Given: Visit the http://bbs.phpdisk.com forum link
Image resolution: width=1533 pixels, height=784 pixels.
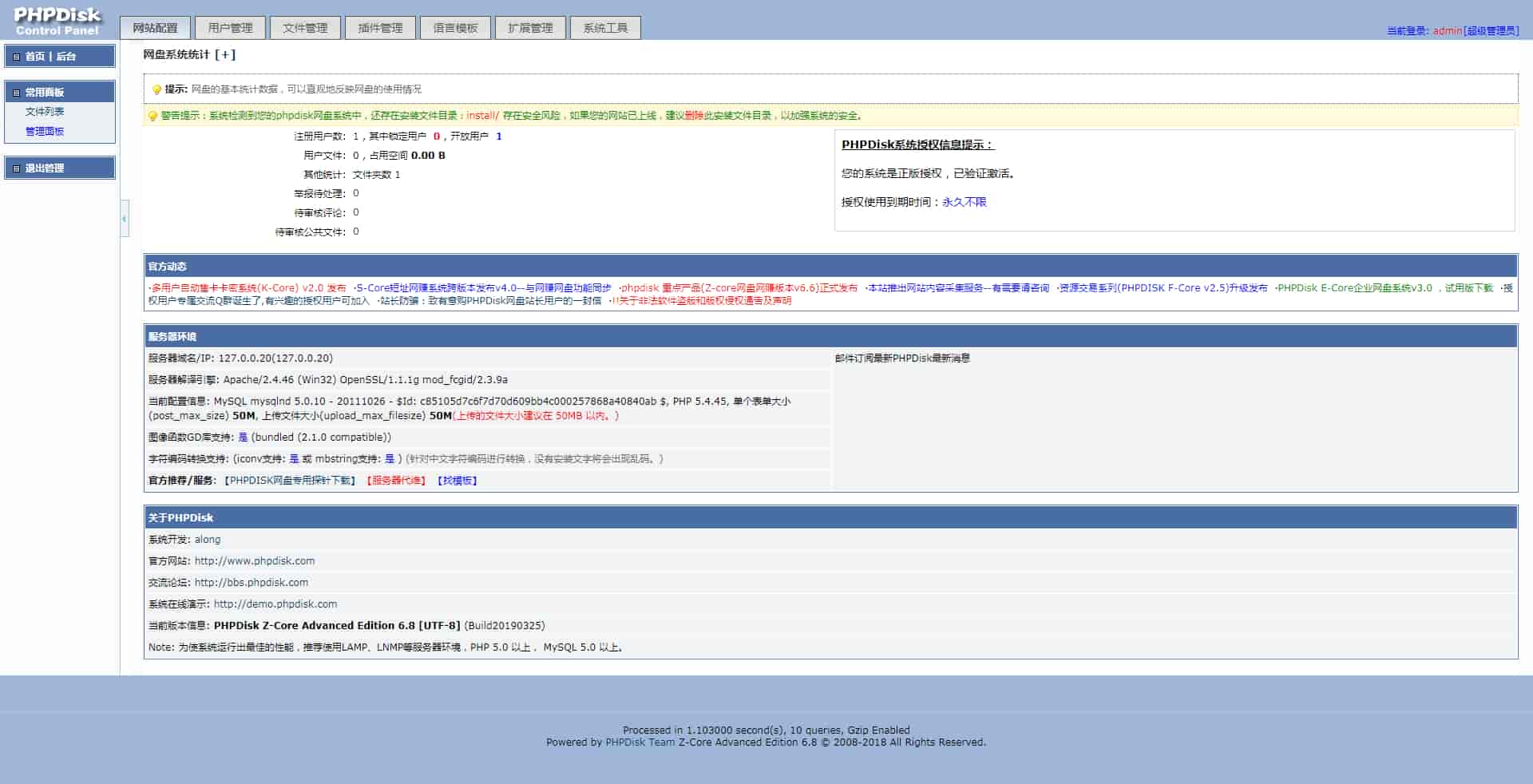Looking at the screenshot, I should 252,583.
